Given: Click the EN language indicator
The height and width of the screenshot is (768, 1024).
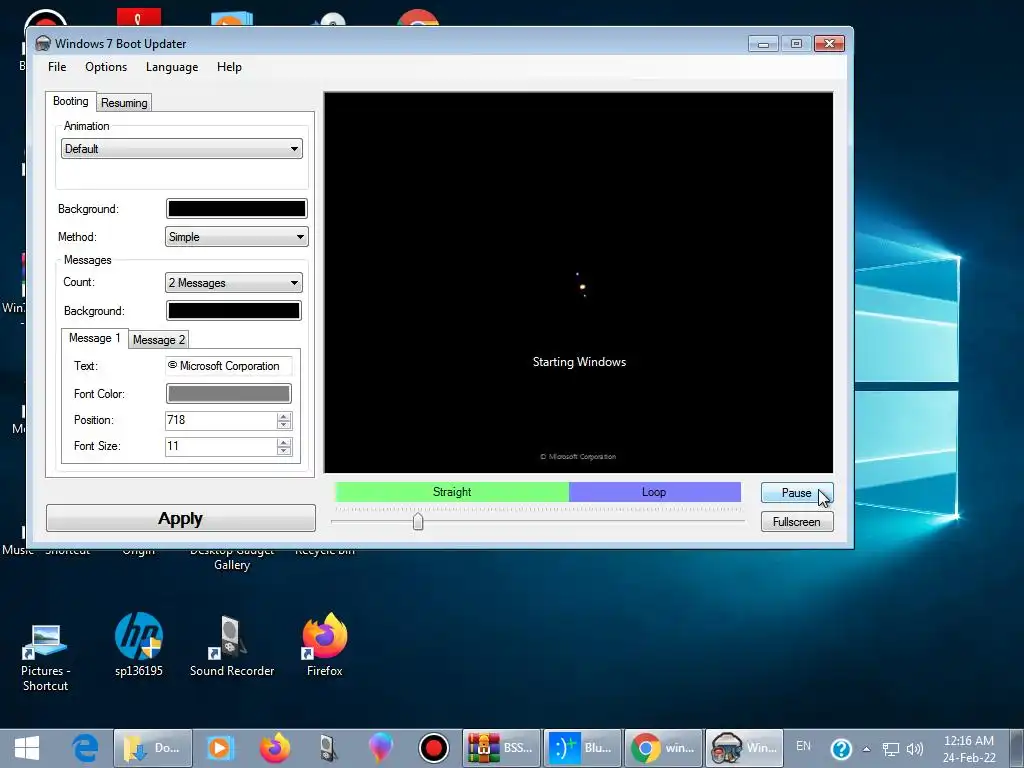Looking at the screenshot, I should click(803, 746).
